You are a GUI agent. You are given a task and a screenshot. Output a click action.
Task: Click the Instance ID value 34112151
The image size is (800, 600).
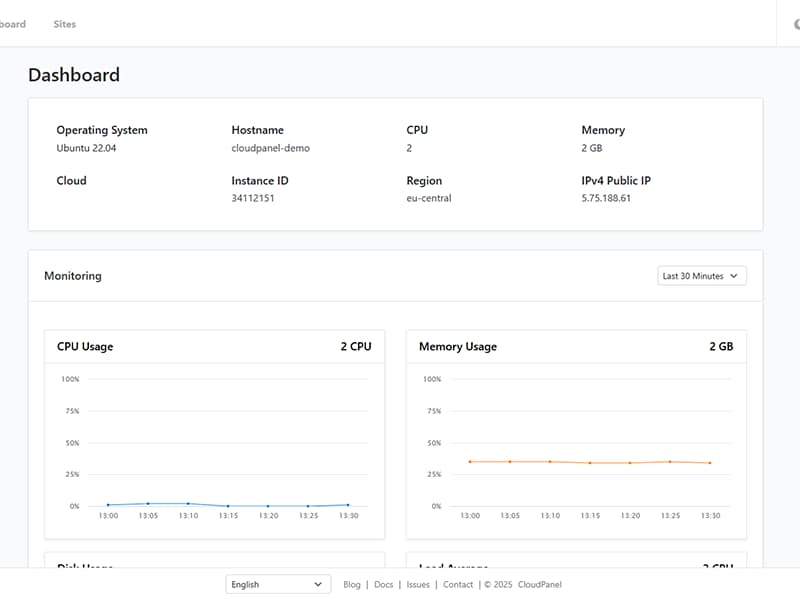point(253,198)
